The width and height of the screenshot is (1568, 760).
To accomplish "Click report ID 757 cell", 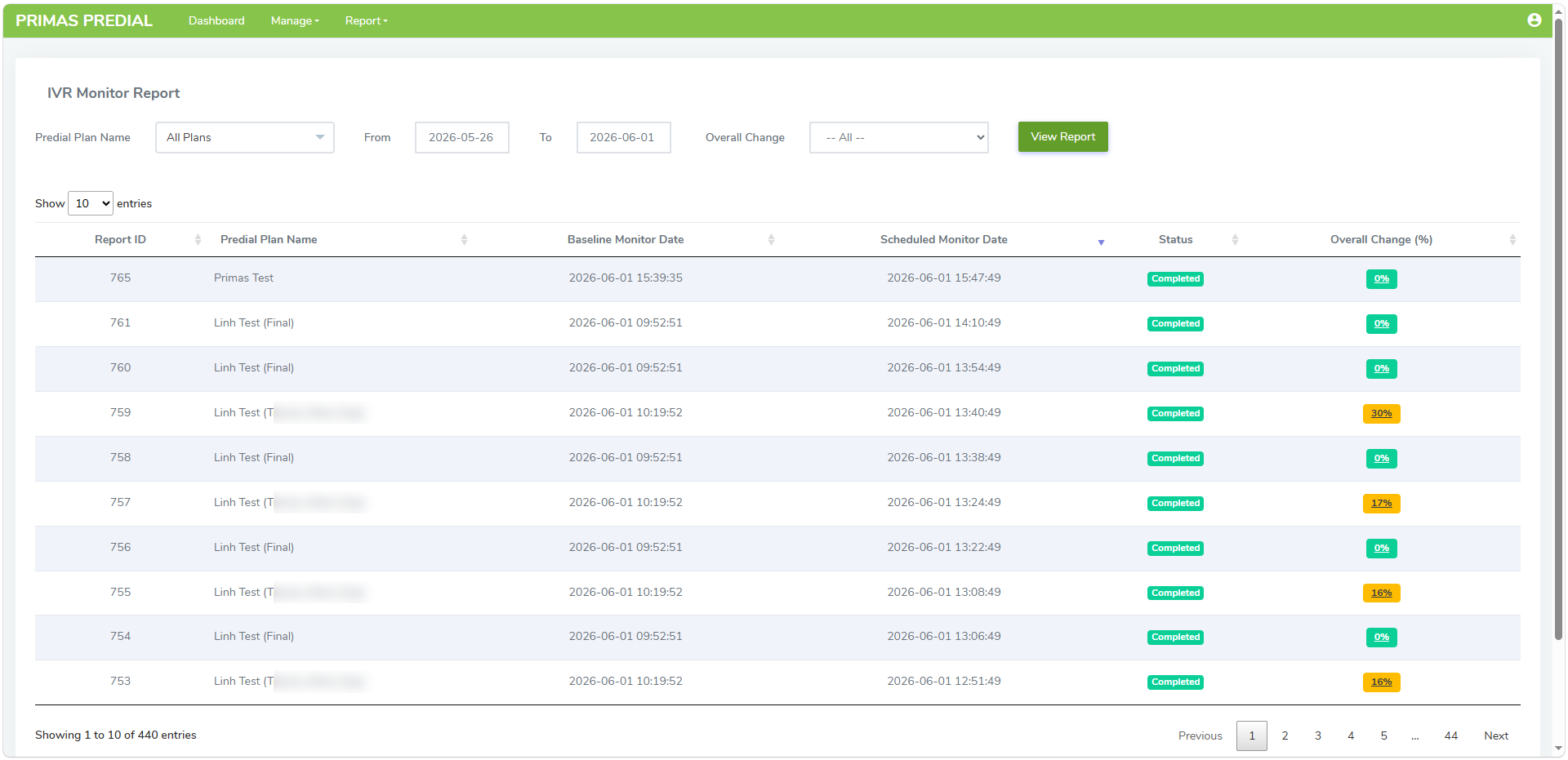I will [120, 503].
